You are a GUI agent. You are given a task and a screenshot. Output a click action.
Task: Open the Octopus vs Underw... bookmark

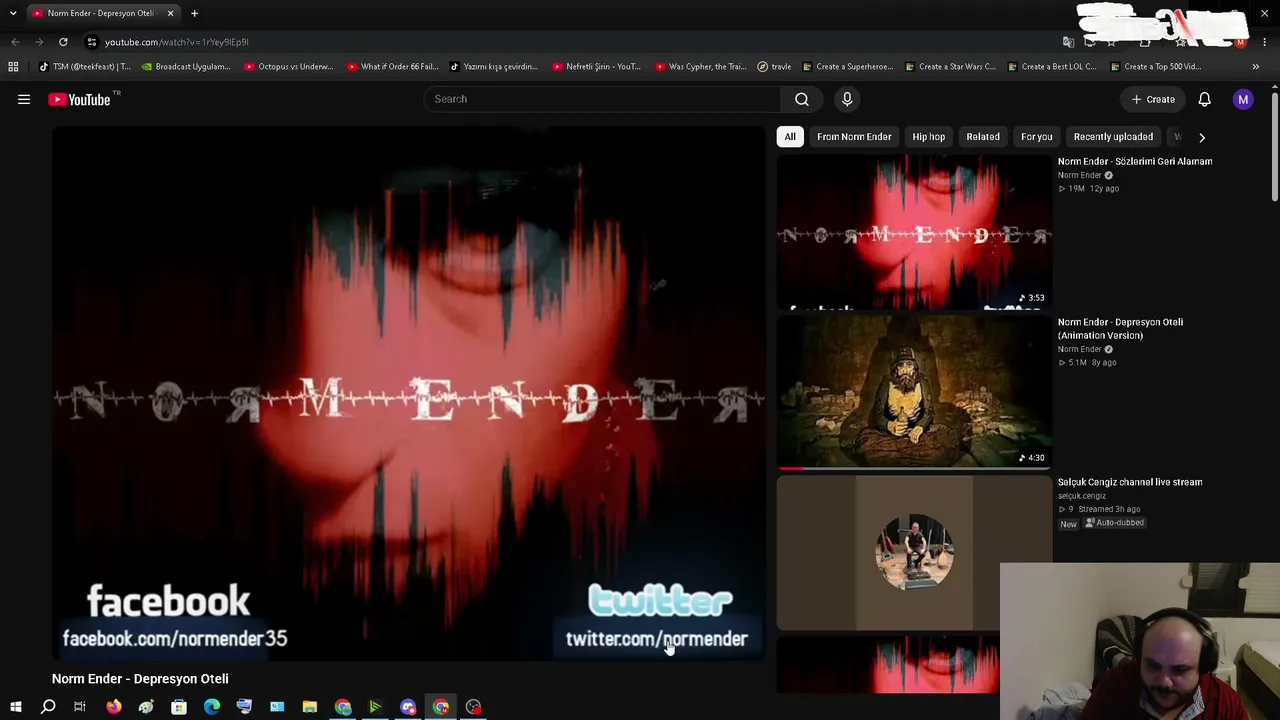289,67
